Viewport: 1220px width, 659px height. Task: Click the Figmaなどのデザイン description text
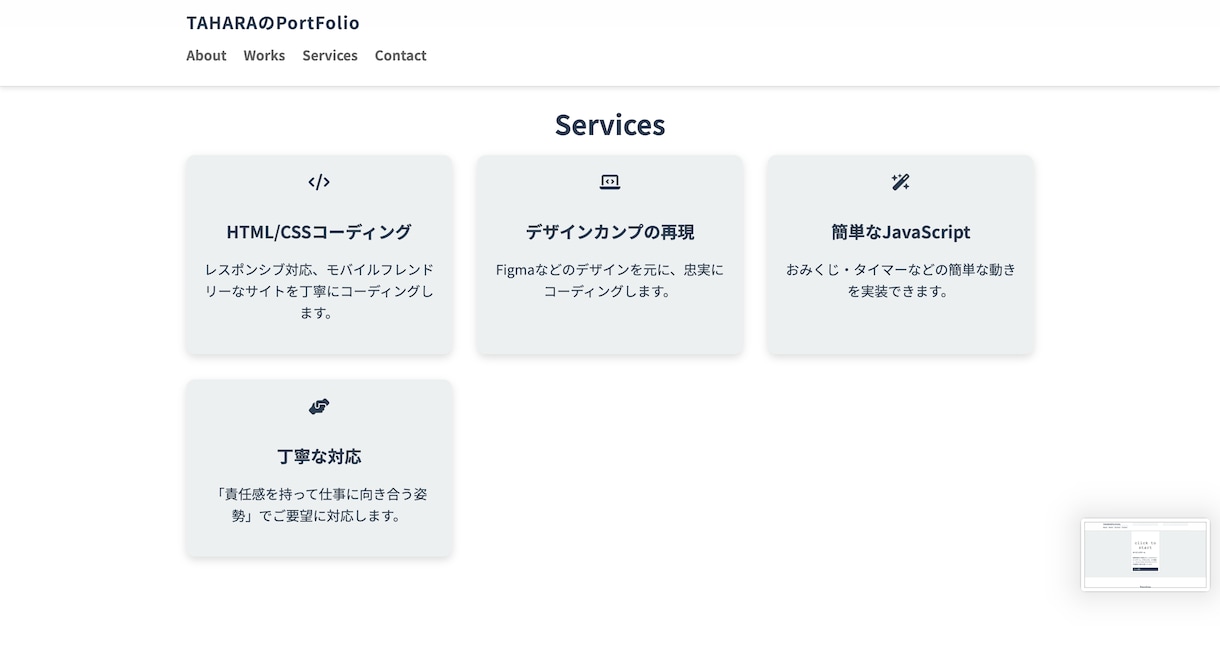610,280
